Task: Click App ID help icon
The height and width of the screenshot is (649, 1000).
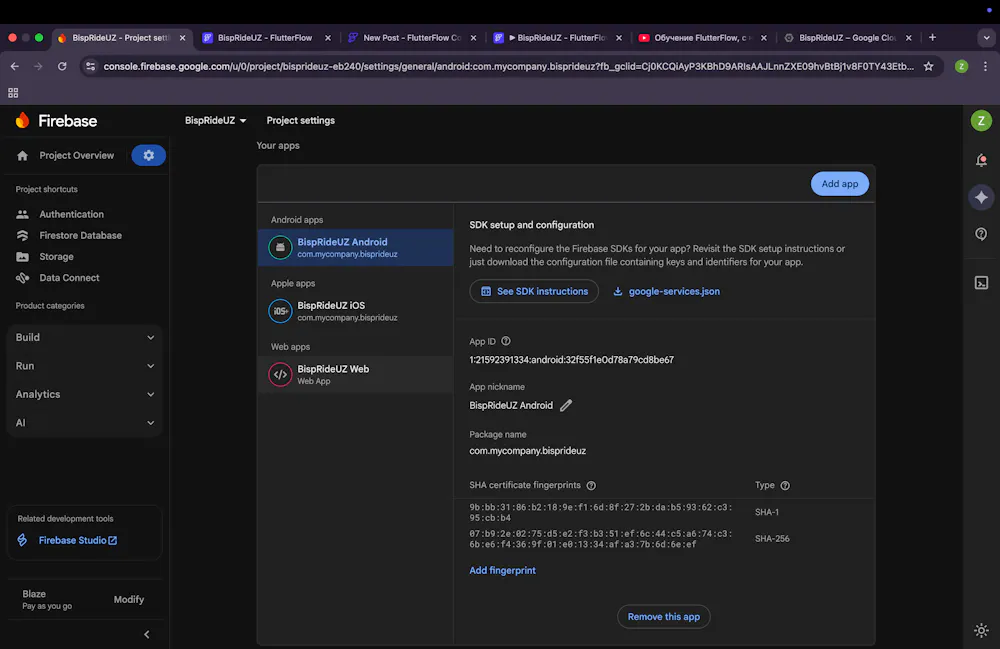Action: pyautogui.click(x=506, y=341)
